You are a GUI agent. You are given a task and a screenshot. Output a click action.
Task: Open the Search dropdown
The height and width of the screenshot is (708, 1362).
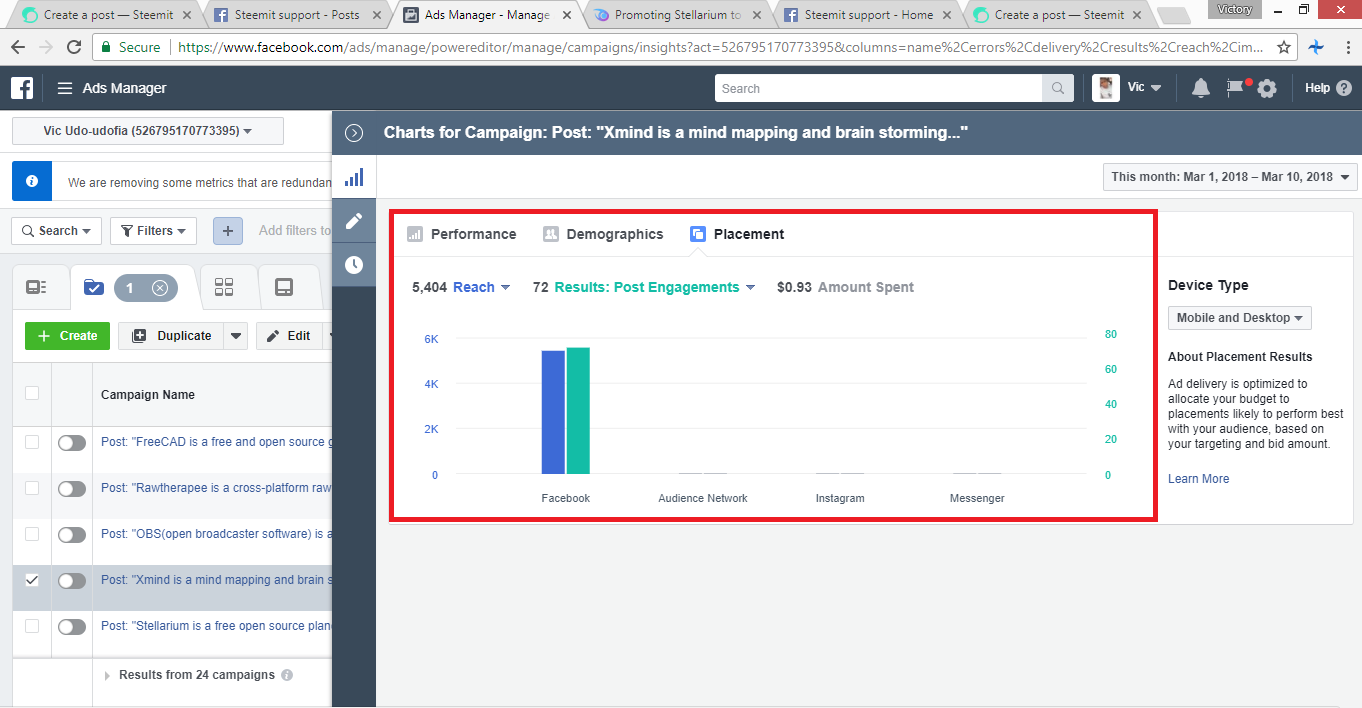(56, 231)
